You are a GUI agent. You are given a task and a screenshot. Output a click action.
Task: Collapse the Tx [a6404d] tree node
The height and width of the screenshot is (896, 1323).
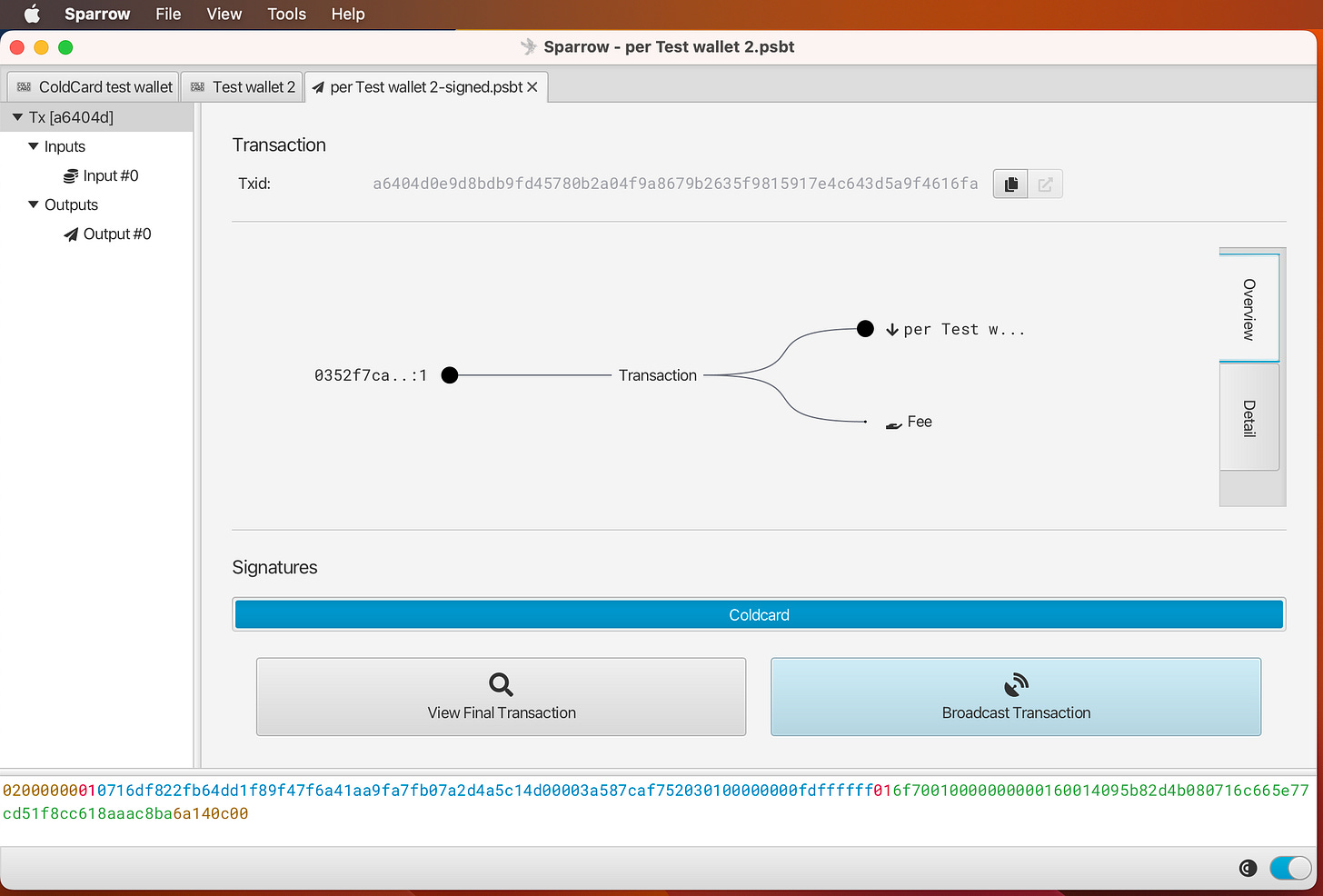point(17,117)
